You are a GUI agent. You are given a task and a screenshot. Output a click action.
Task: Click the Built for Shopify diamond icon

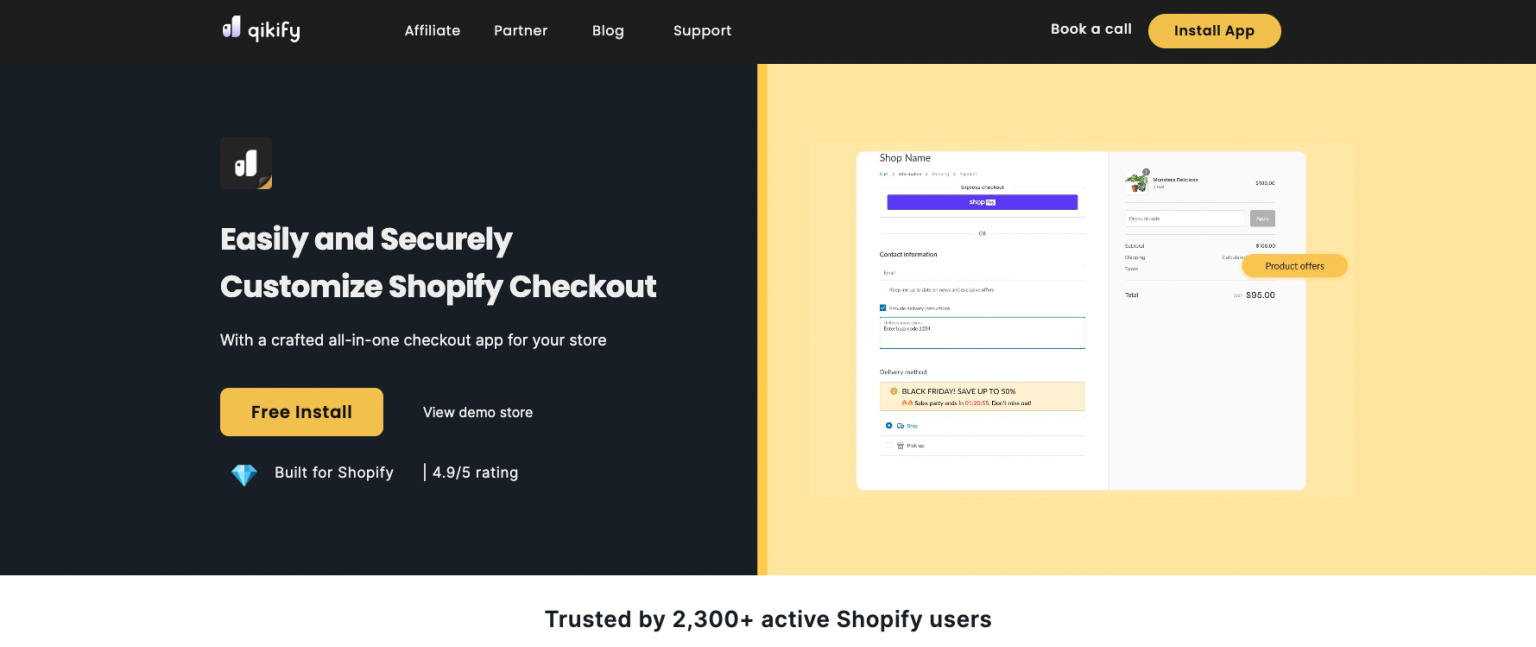pyautogui.click(x=243, y=472)
